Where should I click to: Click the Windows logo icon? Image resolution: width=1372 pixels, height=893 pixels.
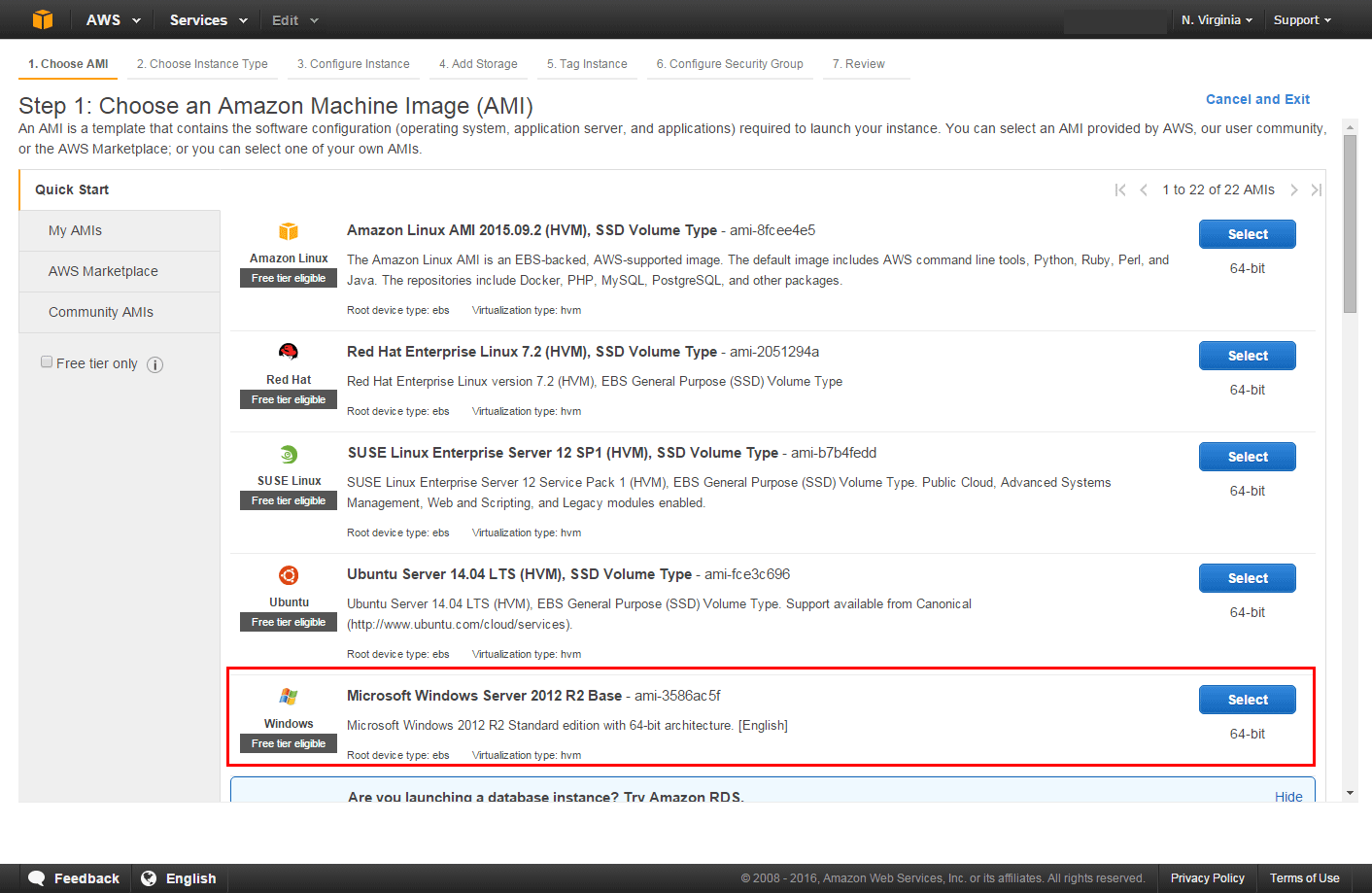click(x=288, y=696)
